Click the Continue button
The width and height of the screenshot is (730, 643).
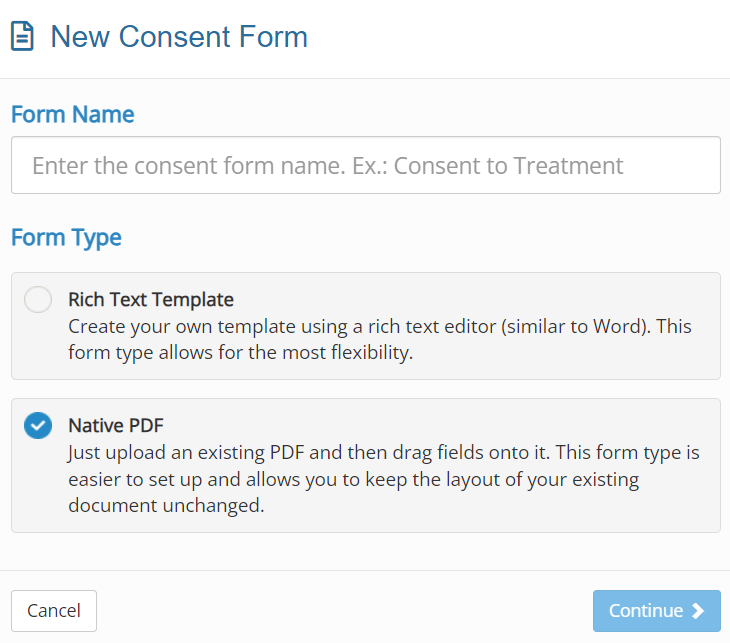click(x=656, y=611)
